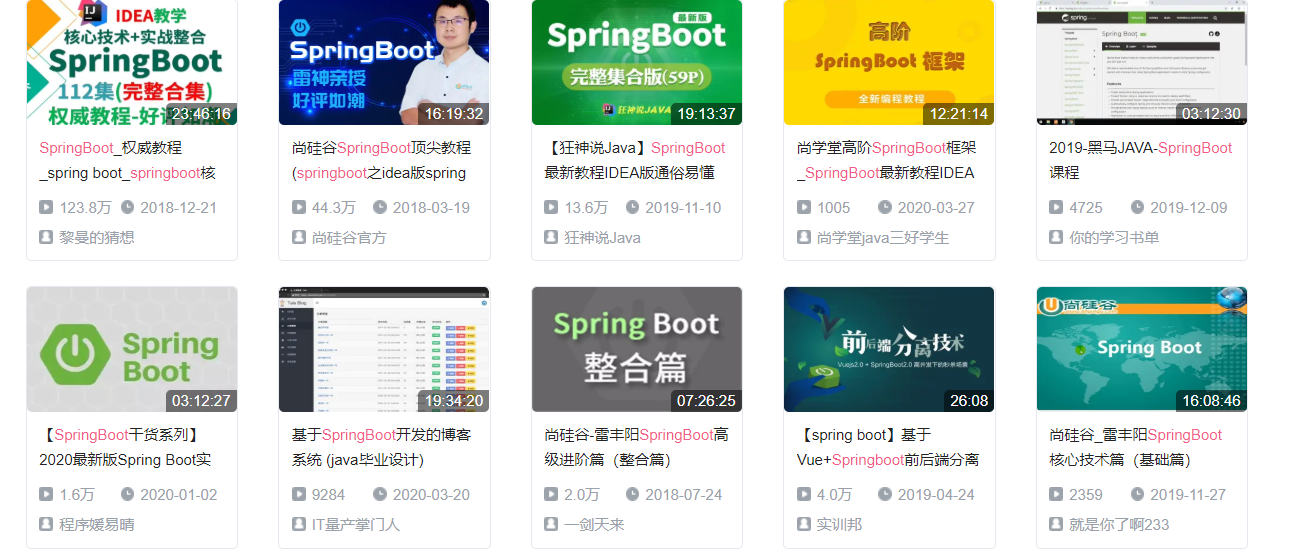The width and height of the screenshot is (1291, 559).
Task: Click title 尚学堂高阶SpringBoot框架
Action: 886,160
